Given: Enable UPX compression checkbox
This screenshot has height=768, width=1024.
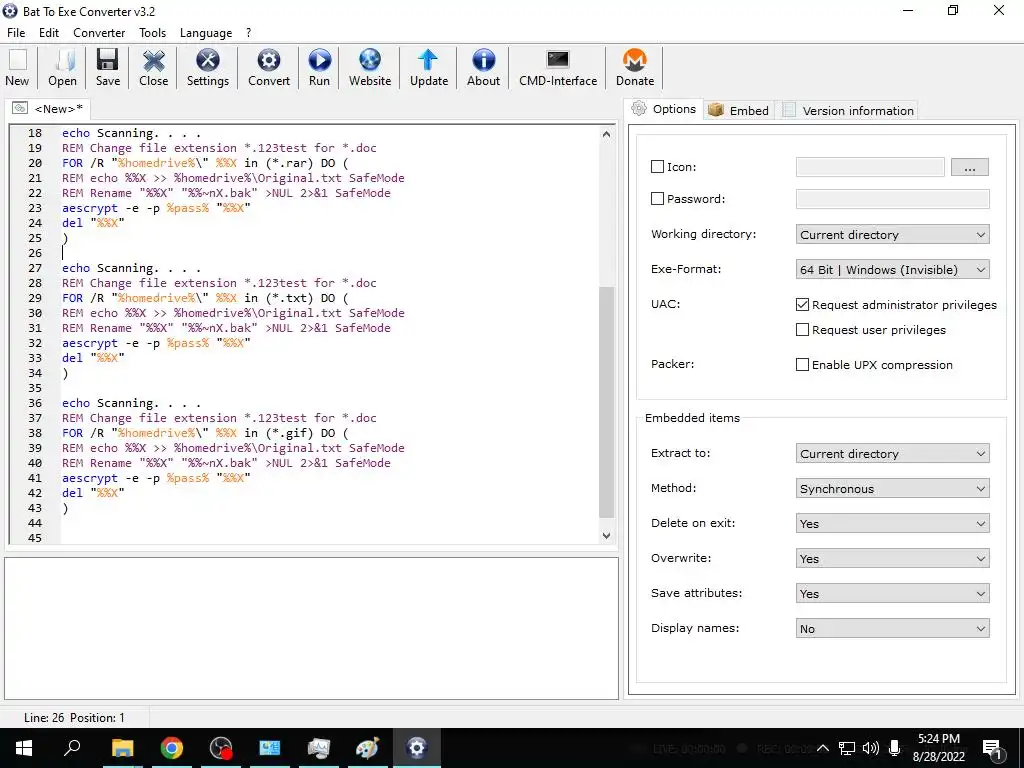Looking at the screenshot, I should pos(803,364).
